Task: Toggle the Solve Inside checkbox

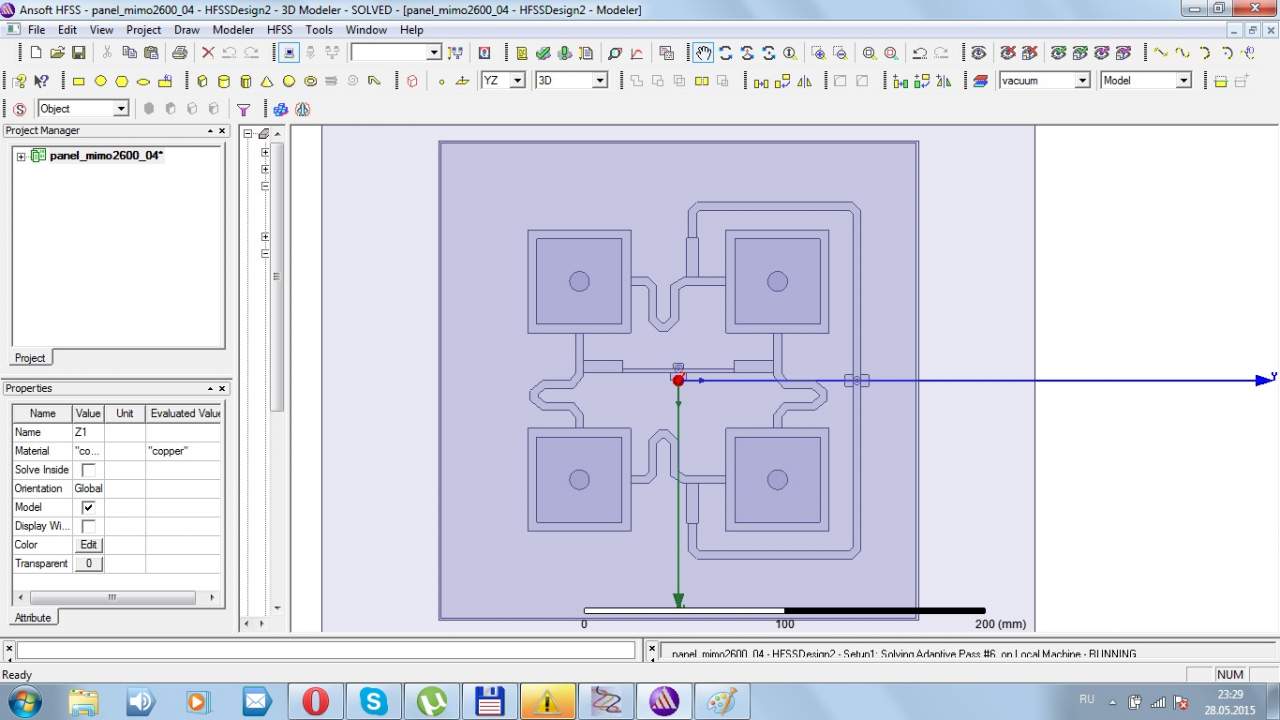Action: [x=88, y=470]
